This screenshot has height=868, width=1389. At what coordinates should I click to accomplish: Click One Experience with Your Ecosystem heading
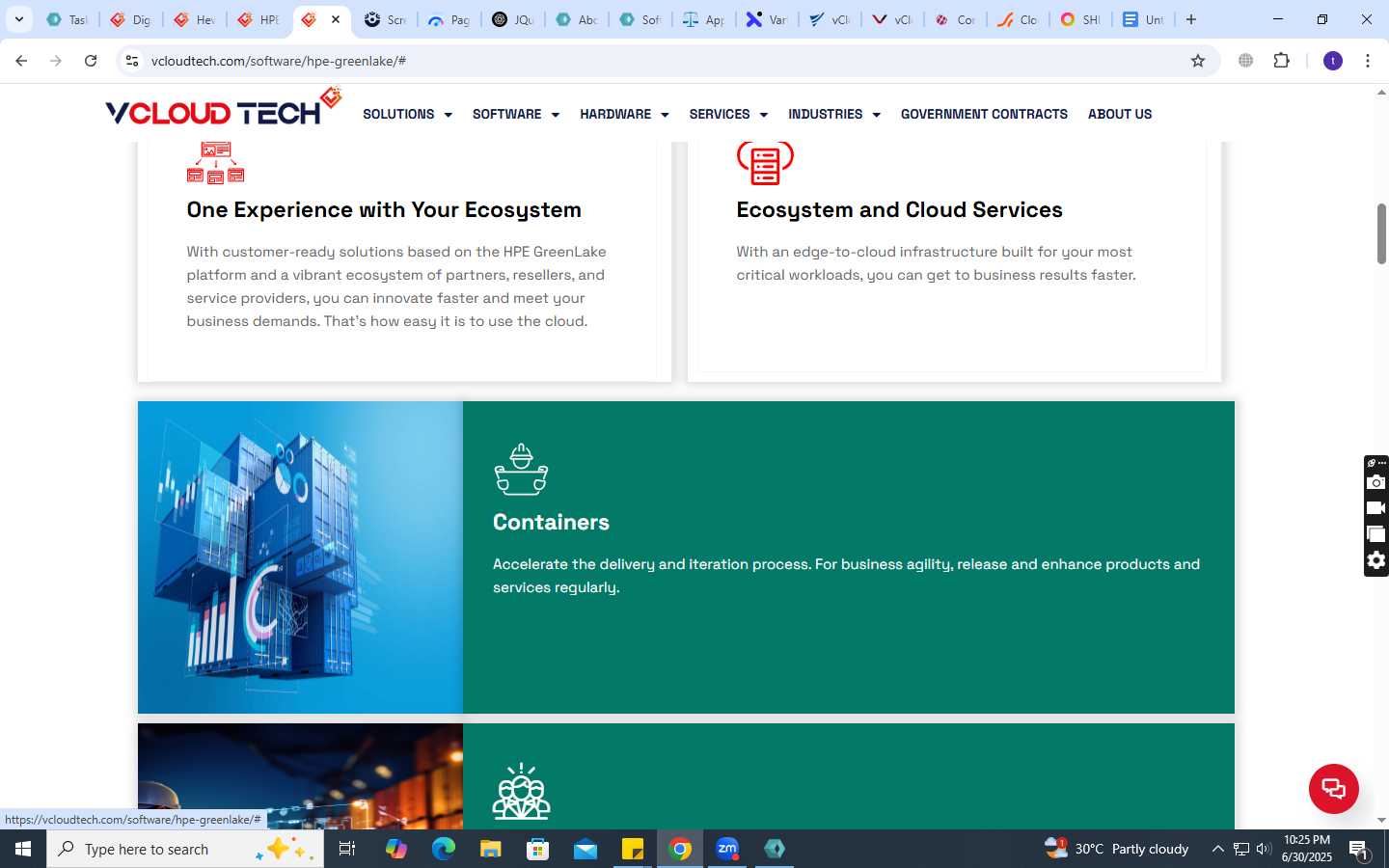click(x=384, y=209)
